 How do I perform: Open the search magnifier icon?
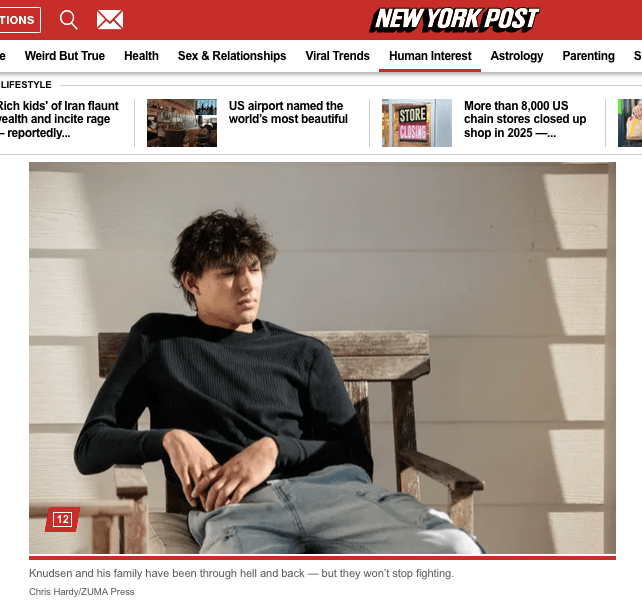[x=68, y=20]
